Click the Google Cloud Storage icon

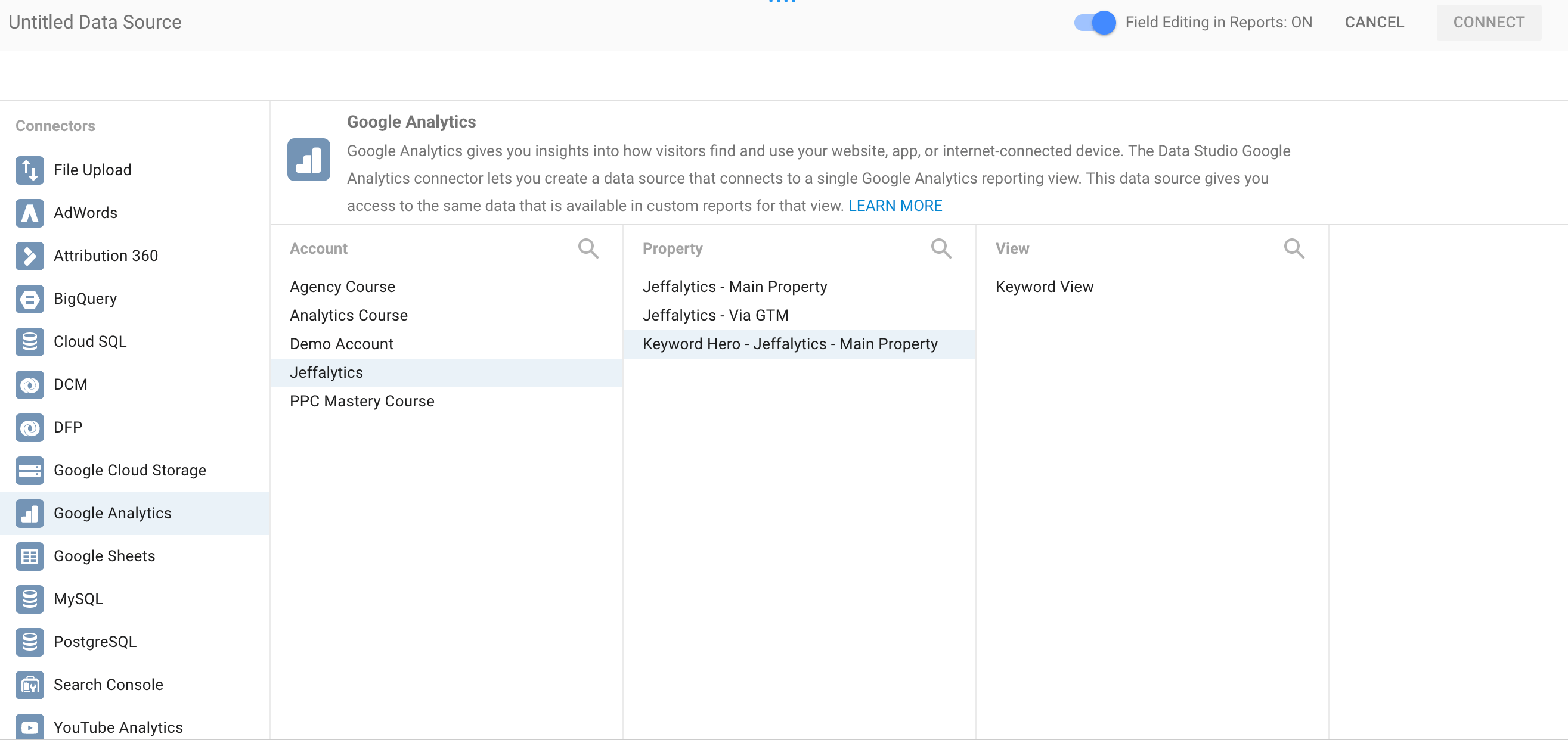click(x=29, y=471)
